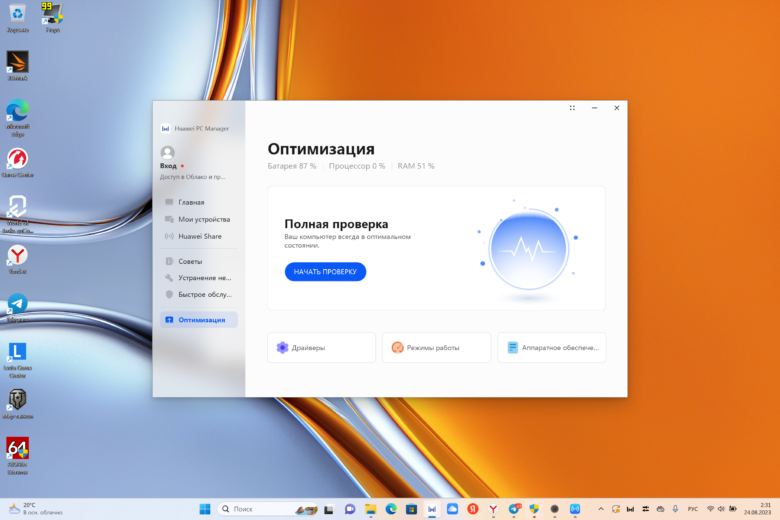Open the Аппаратное обеспече... card
The height and width of the screenshot is (520, 780).
tap(552, 347)
